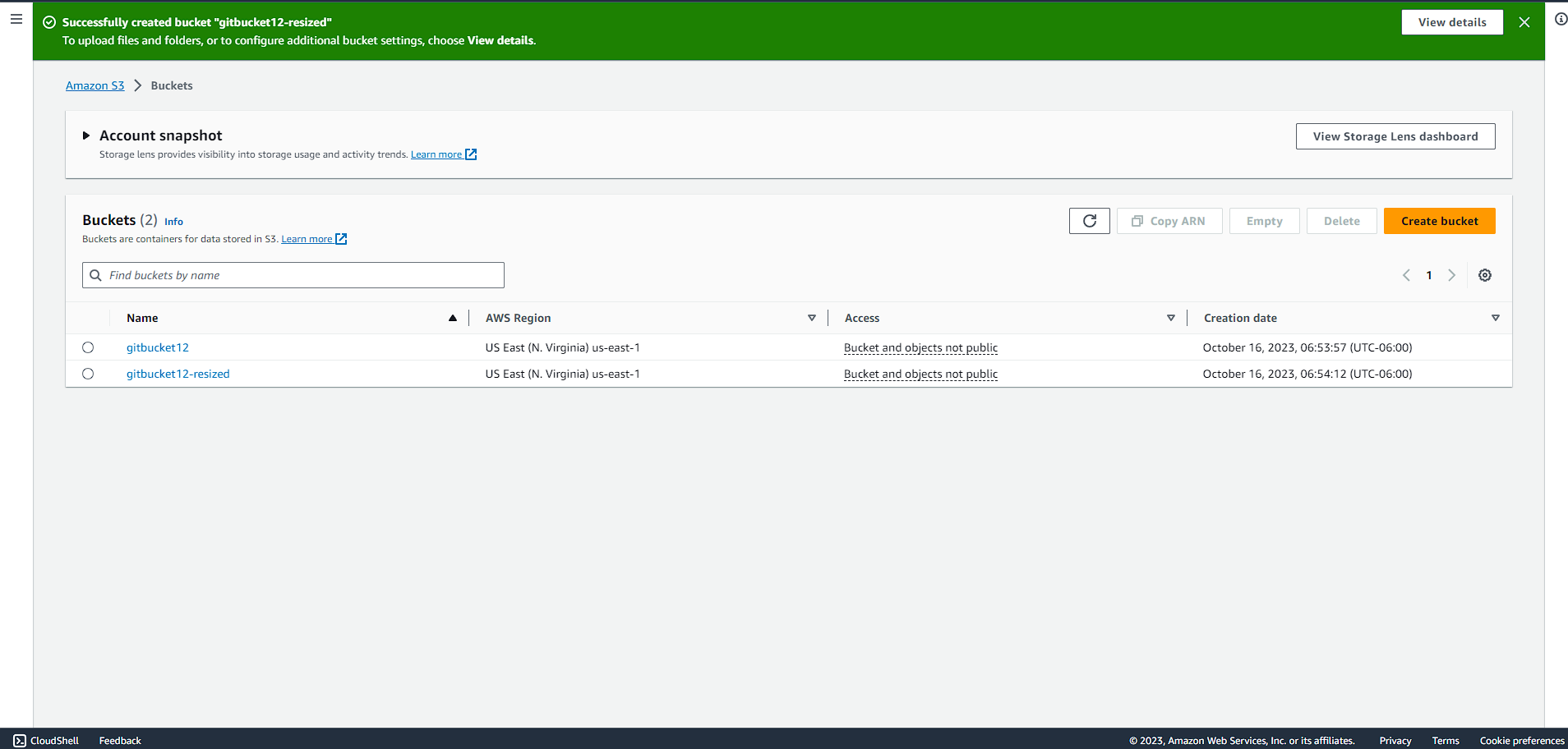Click access status of gitbucket12-resized row
Screen dimensions: 1568x749
[921, 374]
